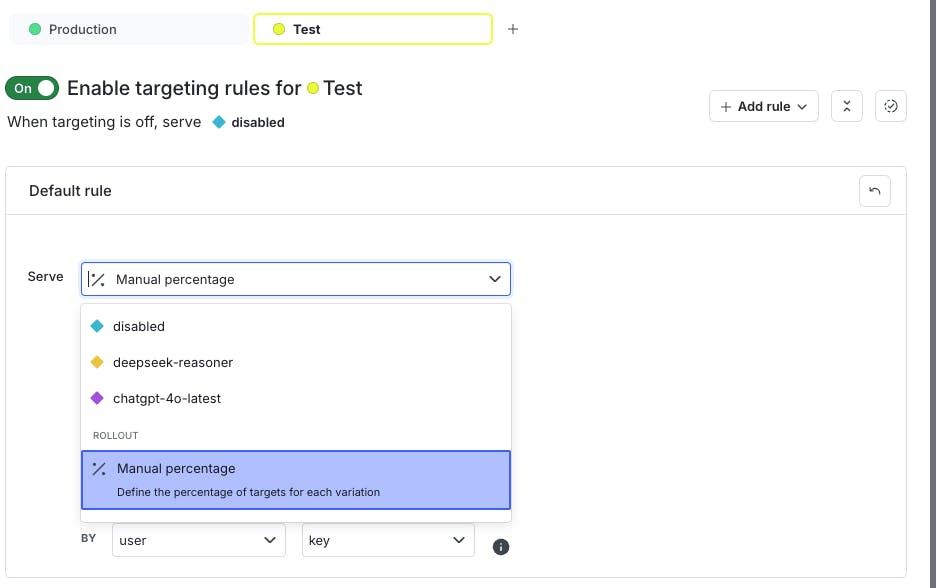937x588 pixels.
Task: Pick the disabled variation from the list
Action: tap(139, 326)
